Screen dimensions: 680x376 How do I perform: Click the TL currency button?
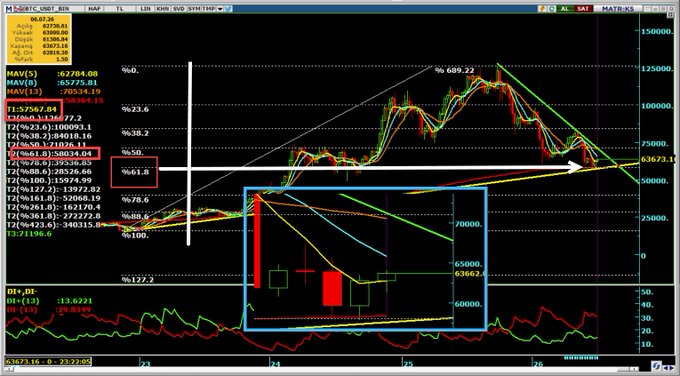(119, 9)
